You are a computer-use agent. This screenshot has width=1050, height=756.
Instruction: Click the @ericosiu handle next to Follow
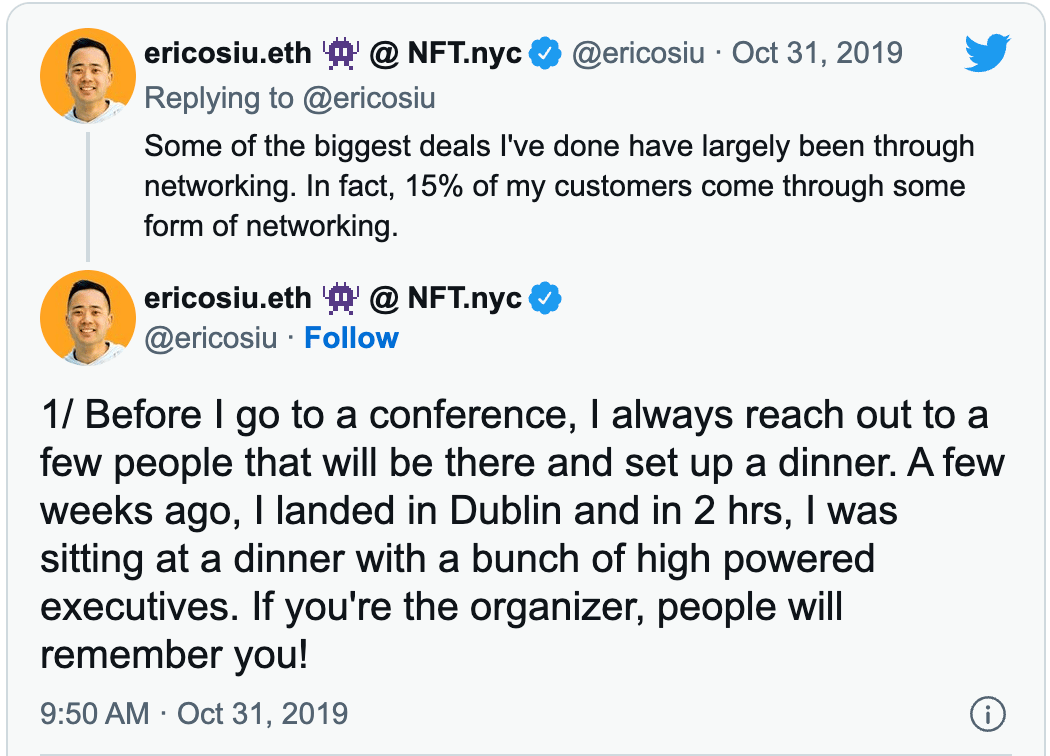click(211, 338)
